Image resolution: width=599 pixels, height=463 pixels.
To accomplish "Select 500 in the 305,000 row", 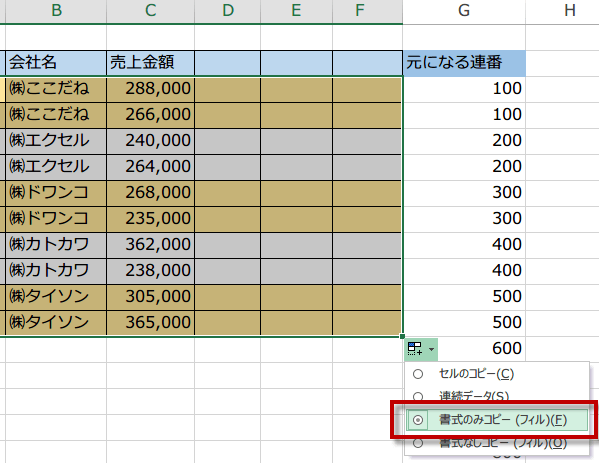I will (x=464, y=297).
